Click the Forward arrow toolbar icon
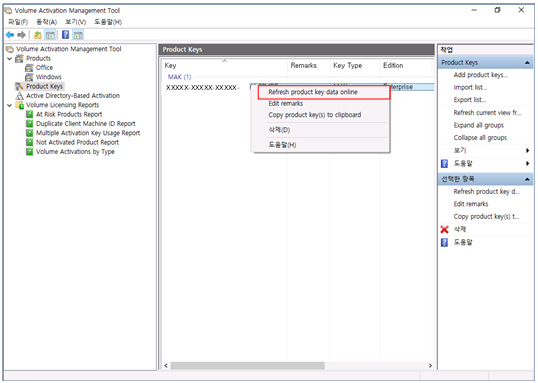This screenshot has width=538, height=383. (21, 35)
